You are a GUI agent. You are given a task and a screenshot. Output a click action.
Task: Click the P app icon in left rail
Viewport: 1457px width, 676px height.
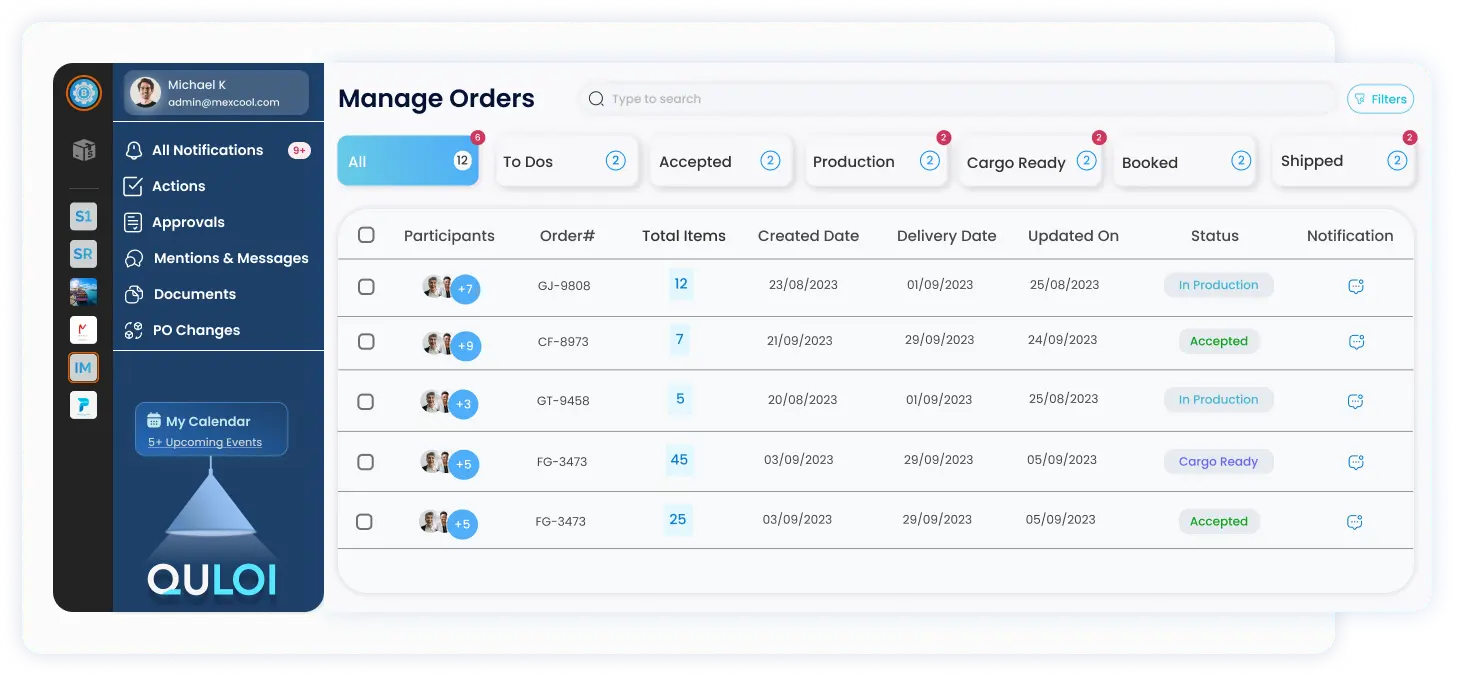click(83, 406)
